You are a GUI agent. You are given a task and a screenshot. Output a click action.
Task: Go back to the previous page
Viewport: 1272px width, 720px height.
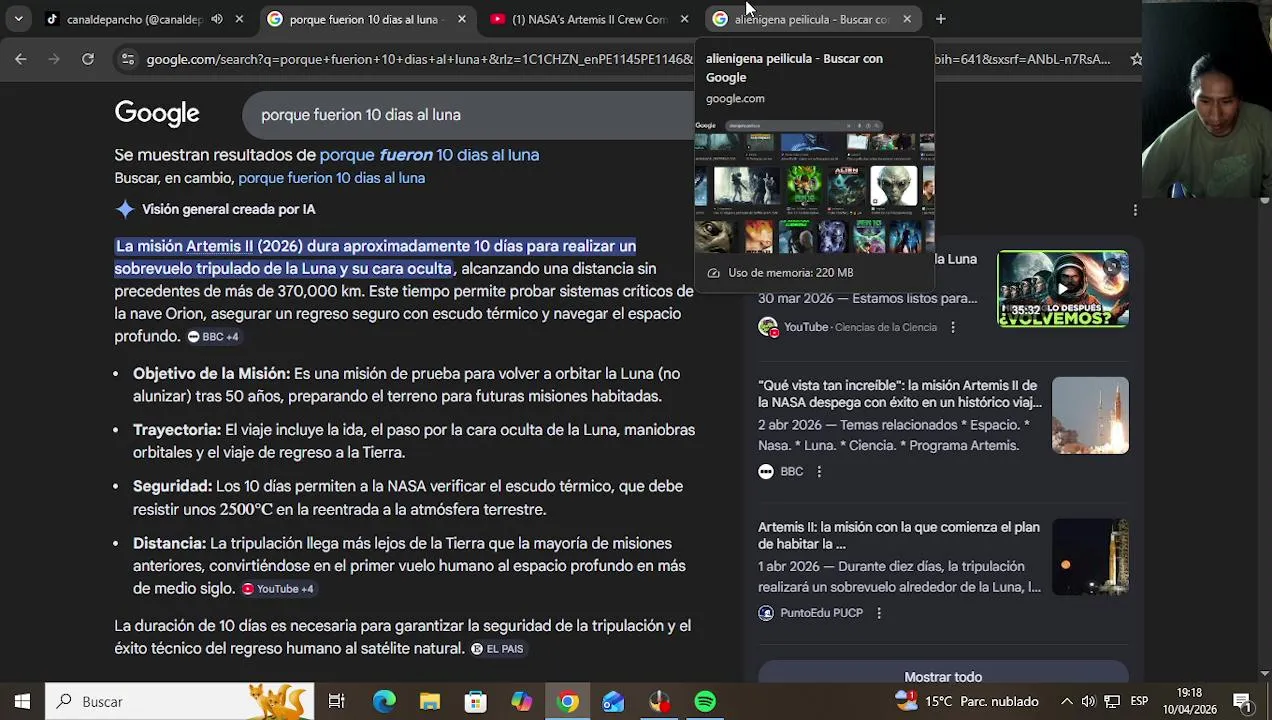20,59
